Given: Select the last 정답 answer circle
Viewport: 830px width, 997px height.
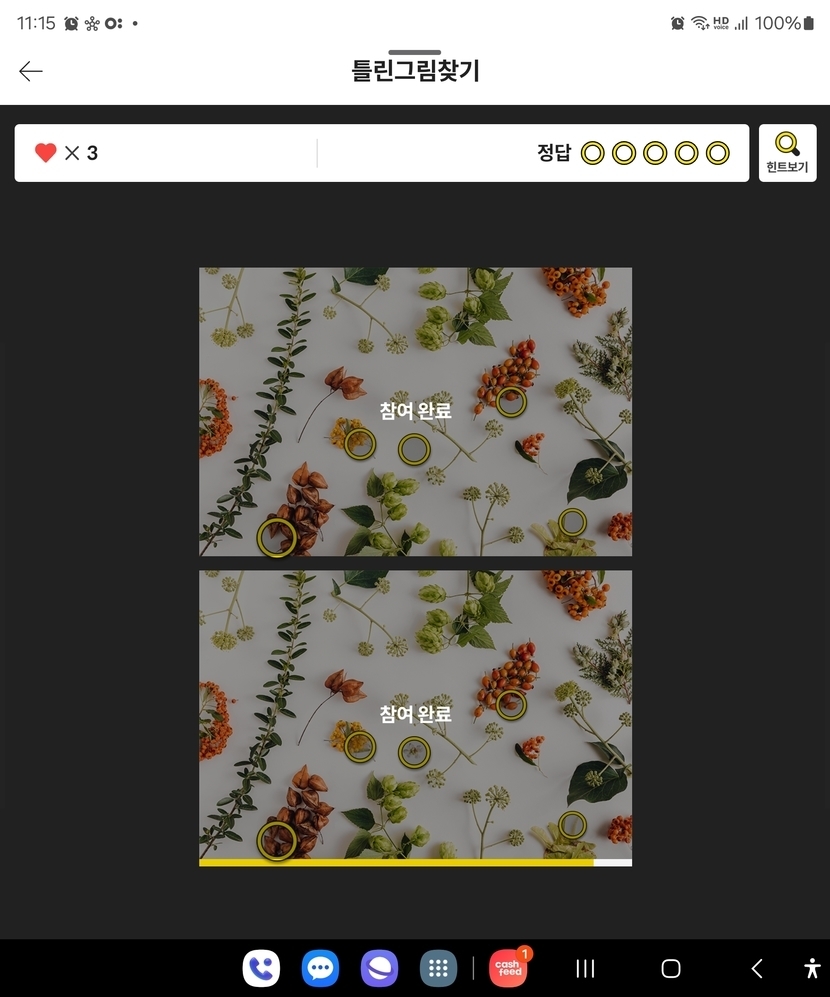Looking at the screenshot, I should pyautogui.click(x=717, y=153).
